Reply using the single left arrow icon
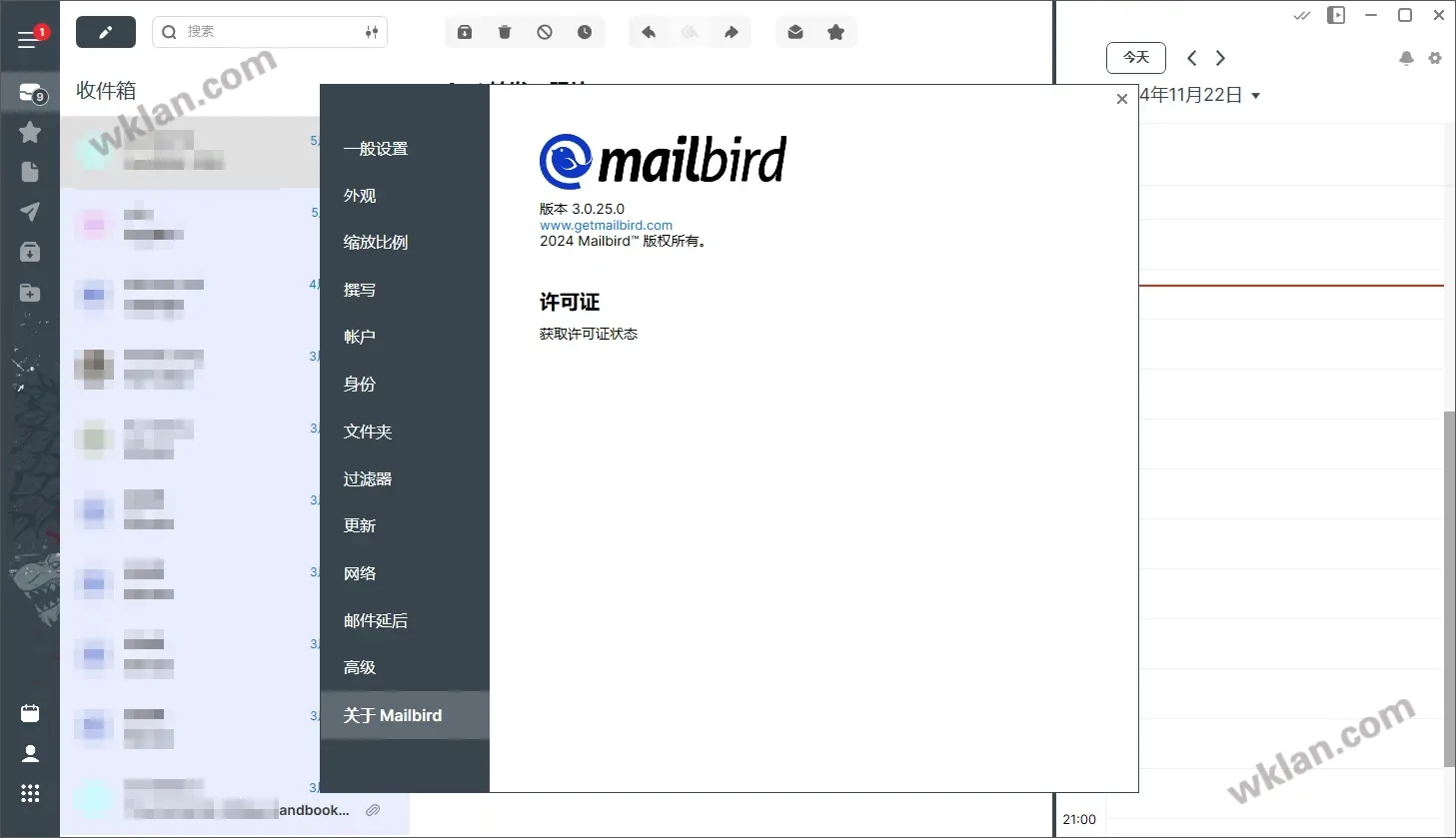Image resolution: width=1456 pixels, height=838 pixels. click(649, 32)
